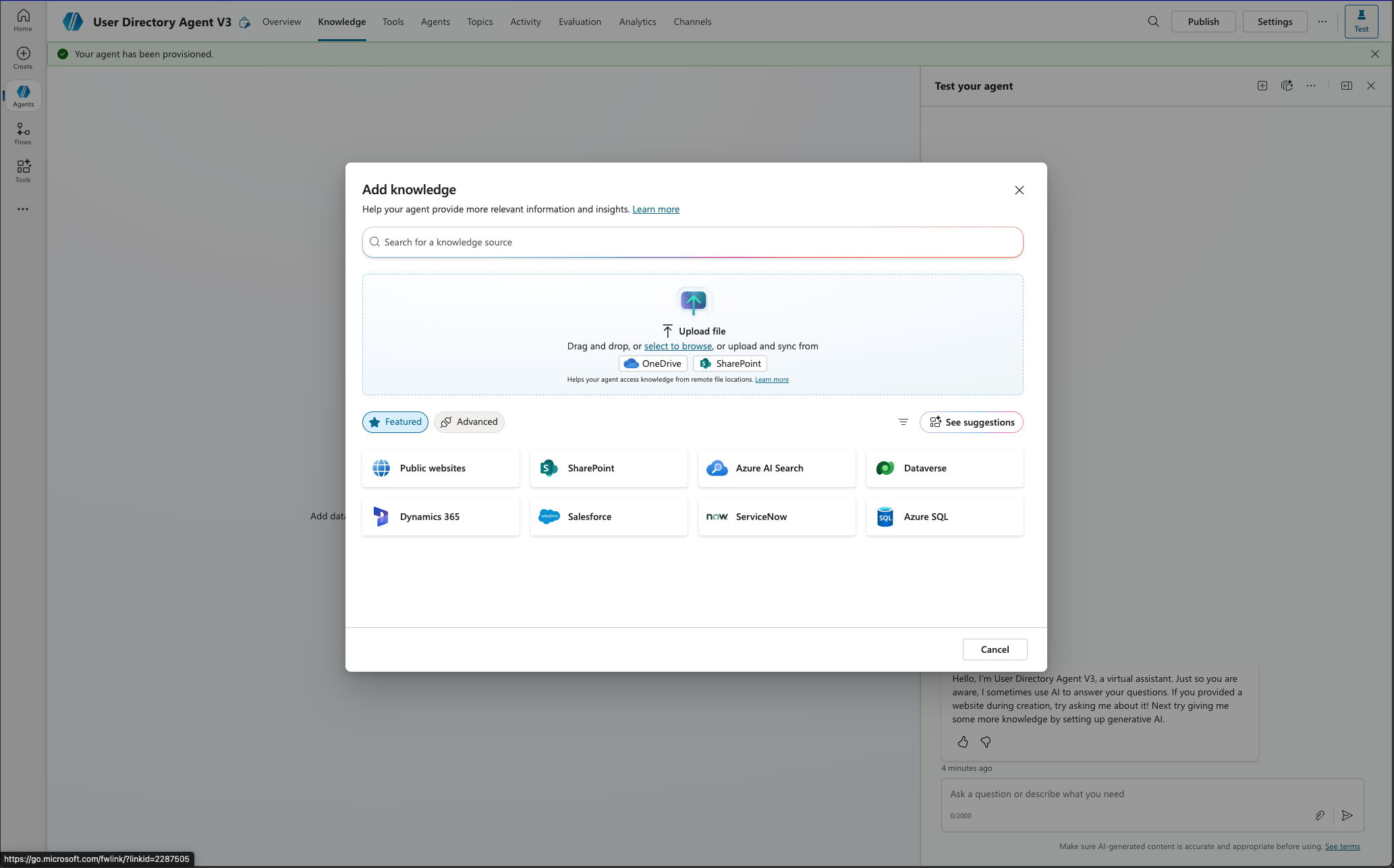The image size is (1394, 868).
Task: Open the Flows sidebar item
Action: click(23, 134)
